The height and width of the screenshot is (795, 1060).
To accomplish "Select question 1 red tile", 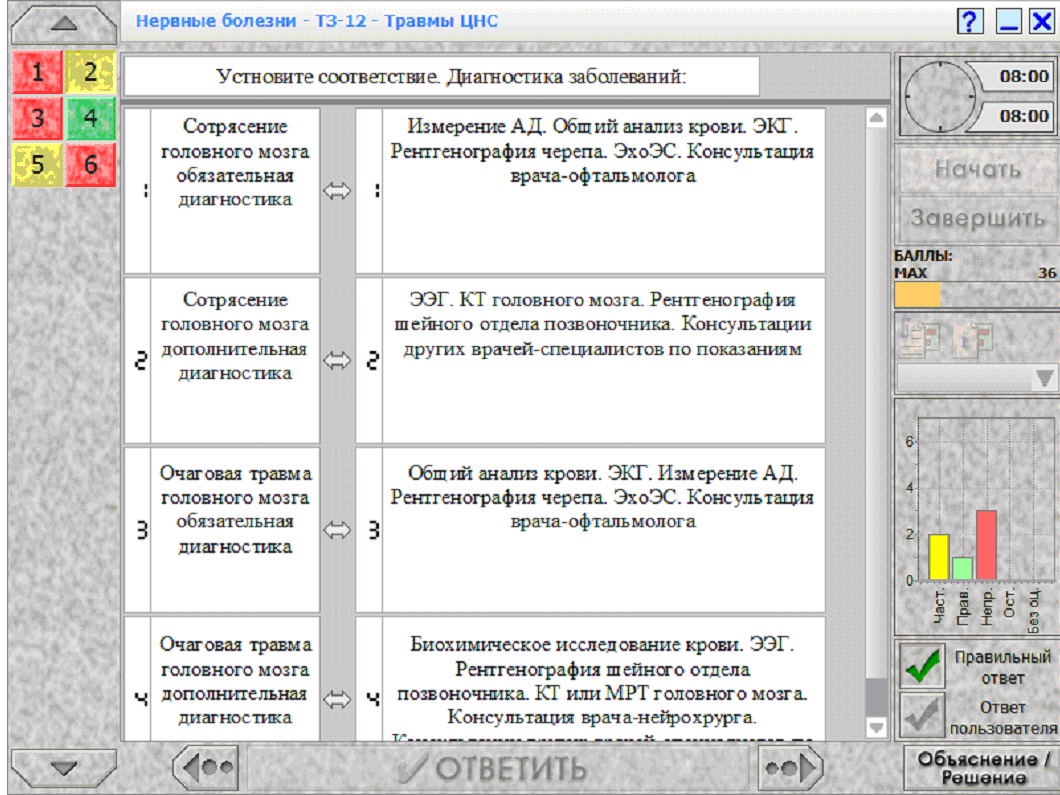I will click(x=37, y=72).
